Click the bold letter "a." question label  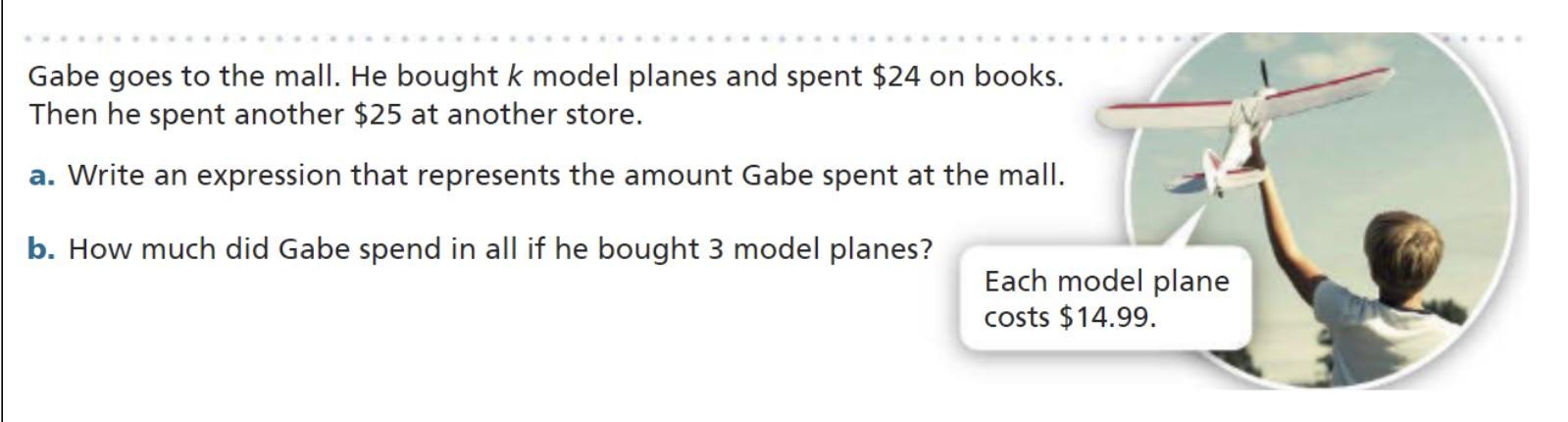pos(42,176)
